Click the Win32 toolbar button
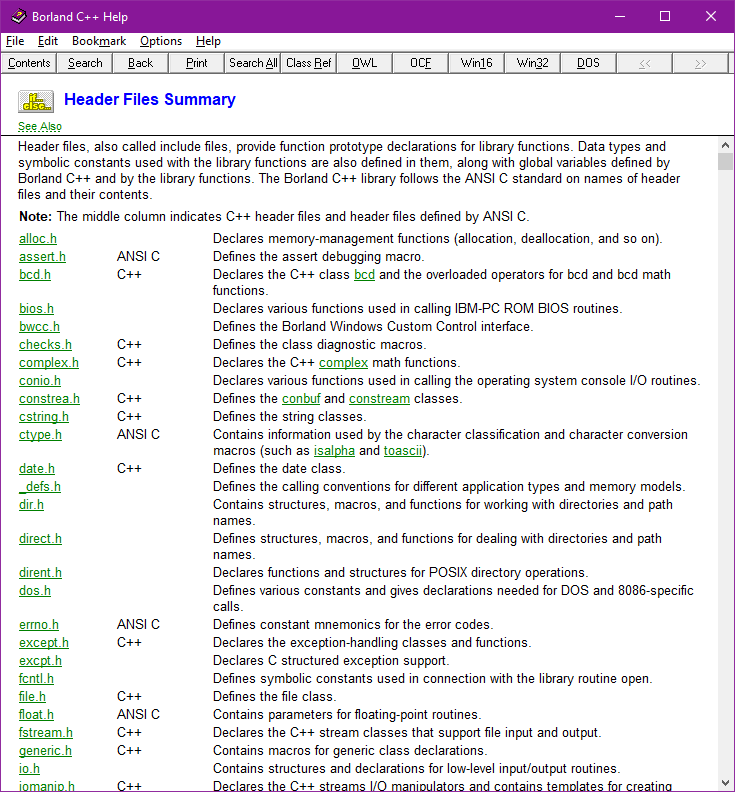This screenshot has height=792, width=735. click(532, 63)
